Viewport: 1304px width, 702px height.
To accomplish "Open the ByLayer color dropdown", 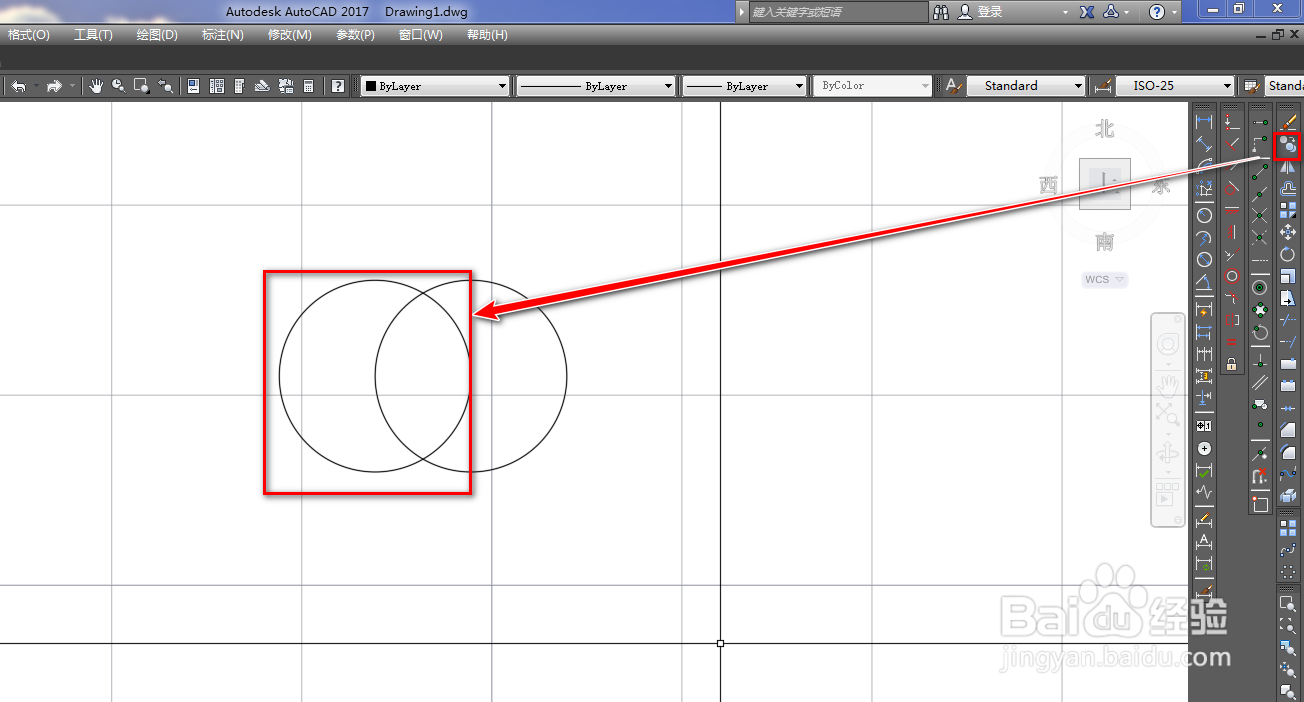I will (435, 86).
